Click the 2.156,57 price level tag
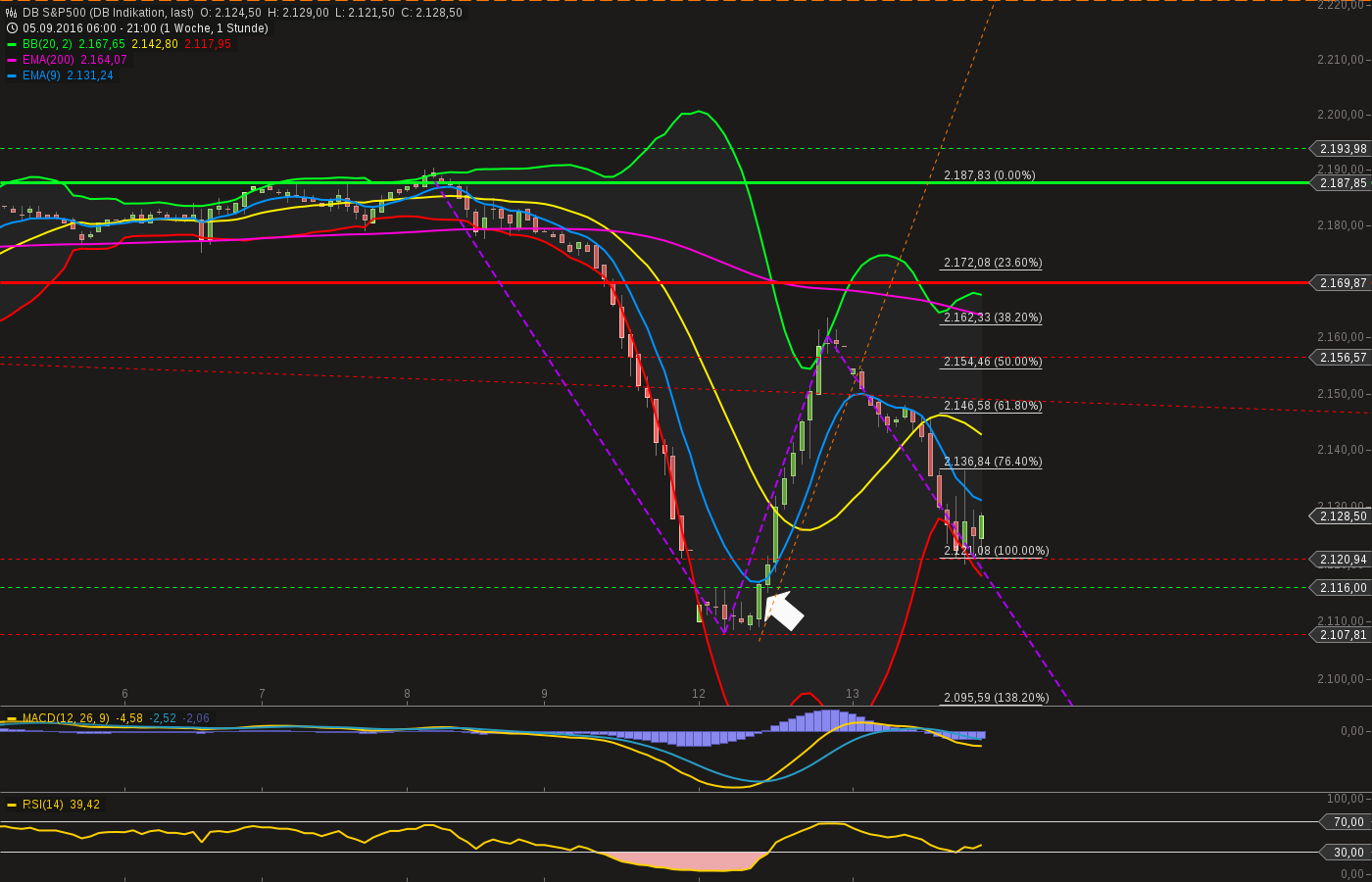 [1341, 358]
